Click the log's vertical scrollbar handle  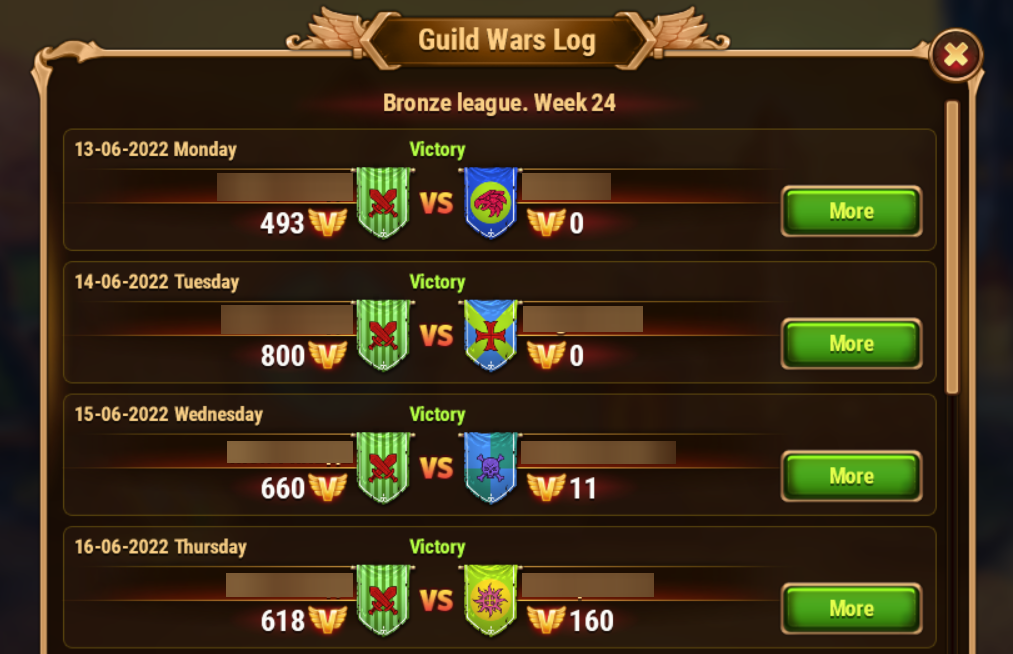952,247
